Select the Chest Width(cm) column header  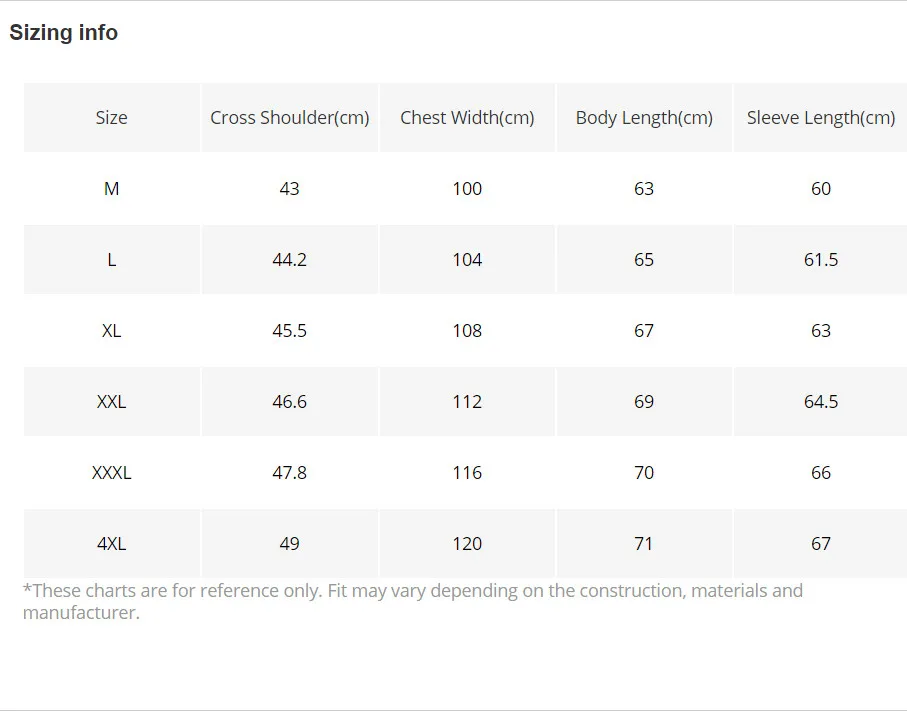[467, 118]
